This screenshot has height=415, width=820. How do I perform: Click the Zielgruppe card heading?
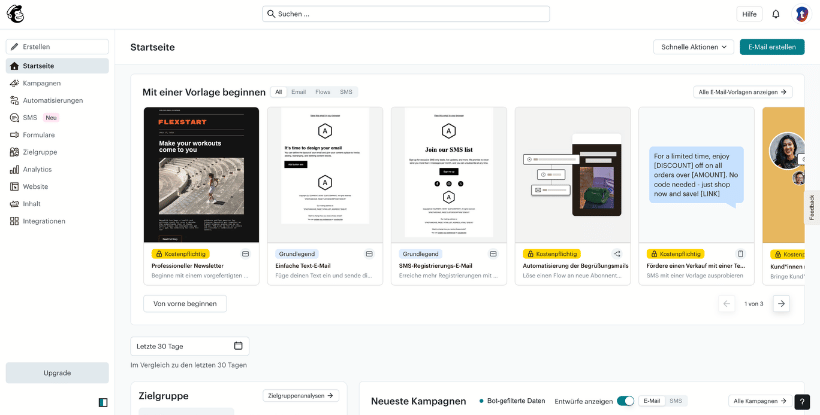pos(164,396)
